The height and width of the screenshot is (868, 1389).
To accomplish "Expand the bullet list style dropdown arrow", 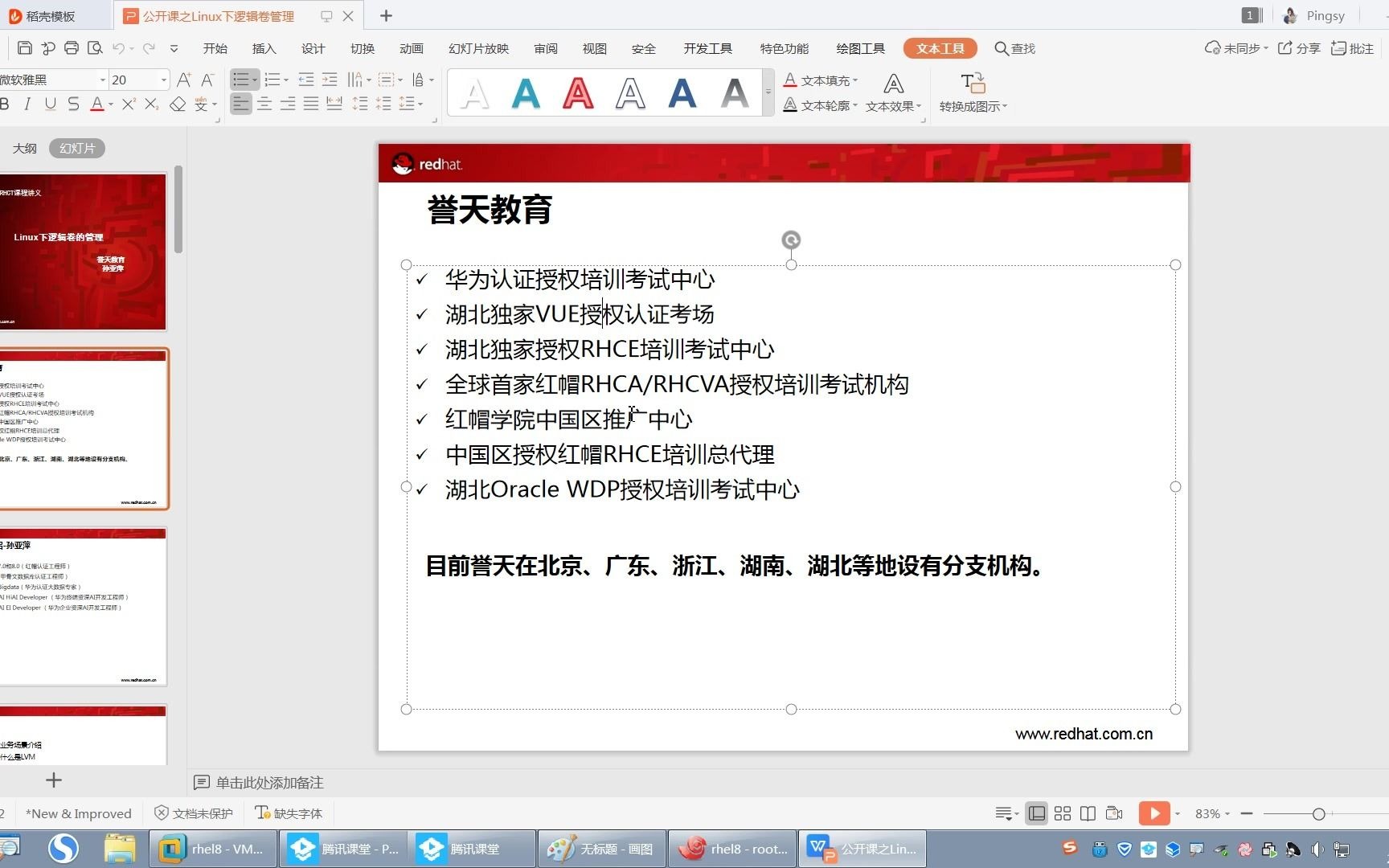I will point(255,80).
